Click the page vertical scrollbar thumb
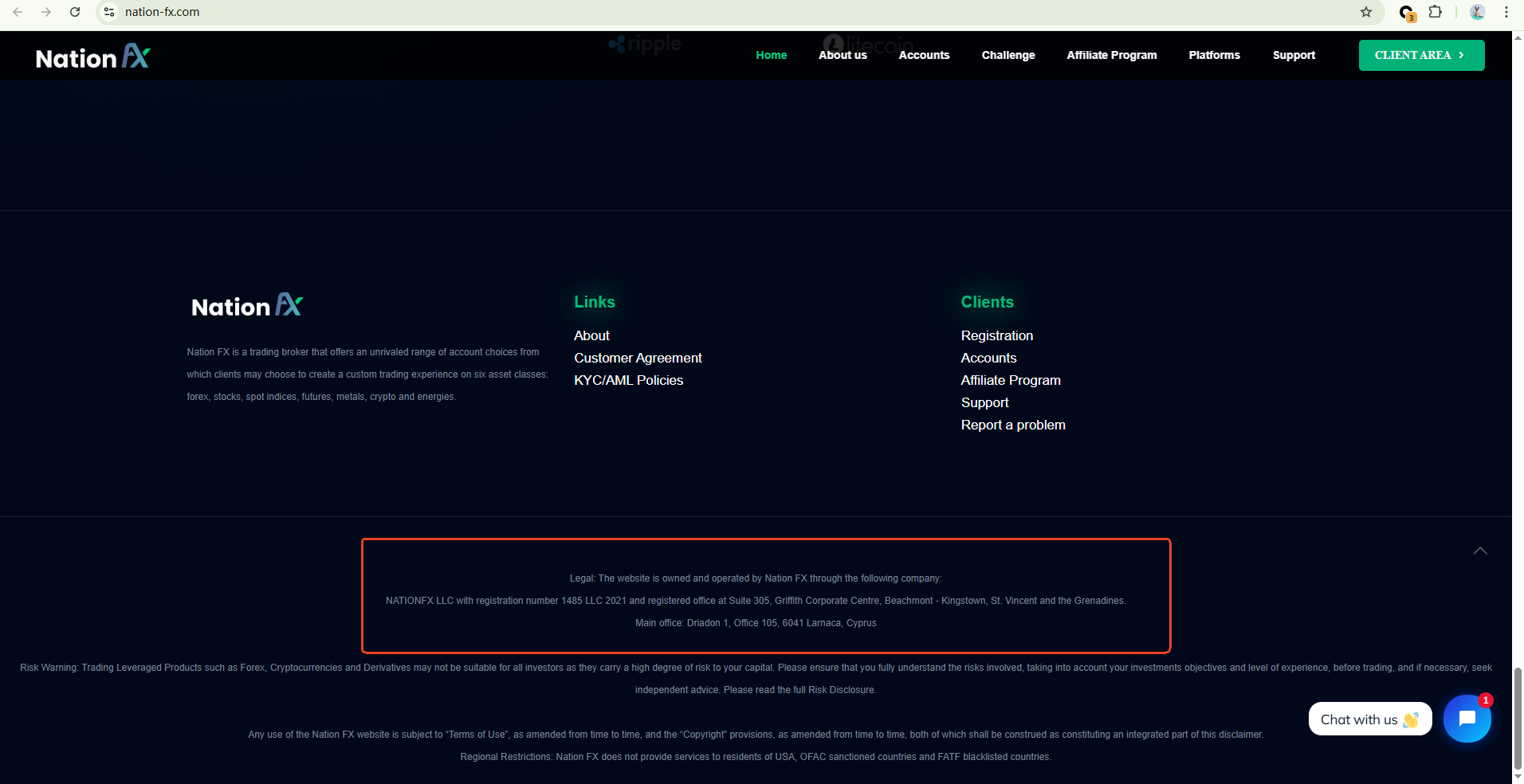Image resolution: width=1524 pixels, height=784 pixels. 1518,717
